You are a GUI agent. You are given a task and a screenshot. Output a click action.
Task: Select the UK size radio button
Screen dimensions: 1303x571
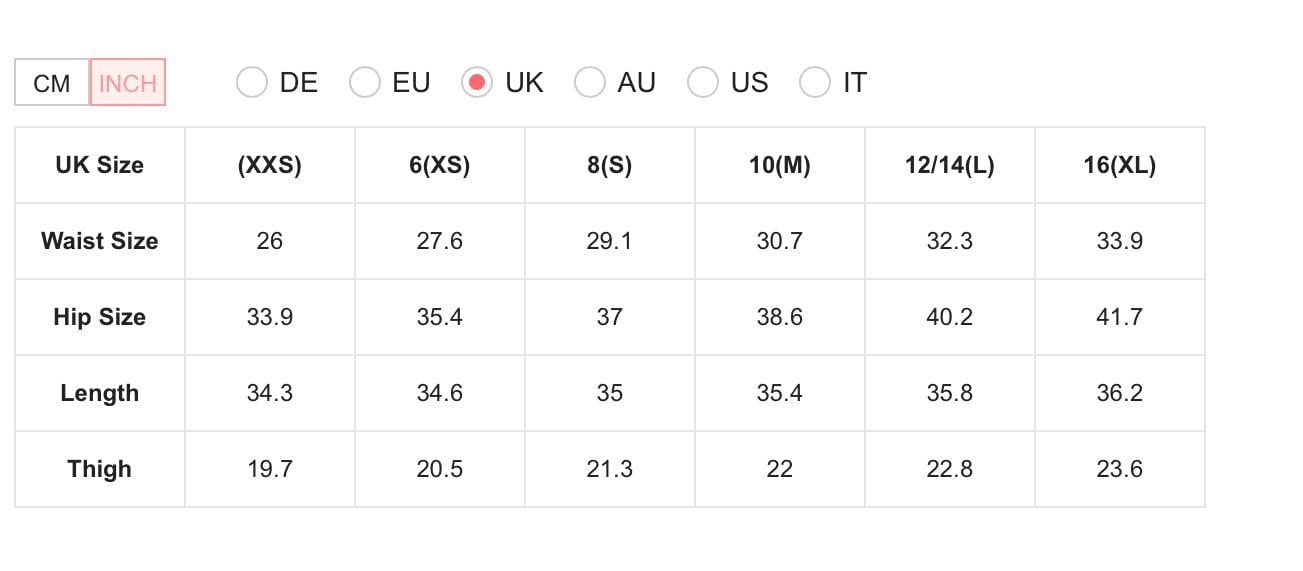pyautogui.click(x=477, y=82)
